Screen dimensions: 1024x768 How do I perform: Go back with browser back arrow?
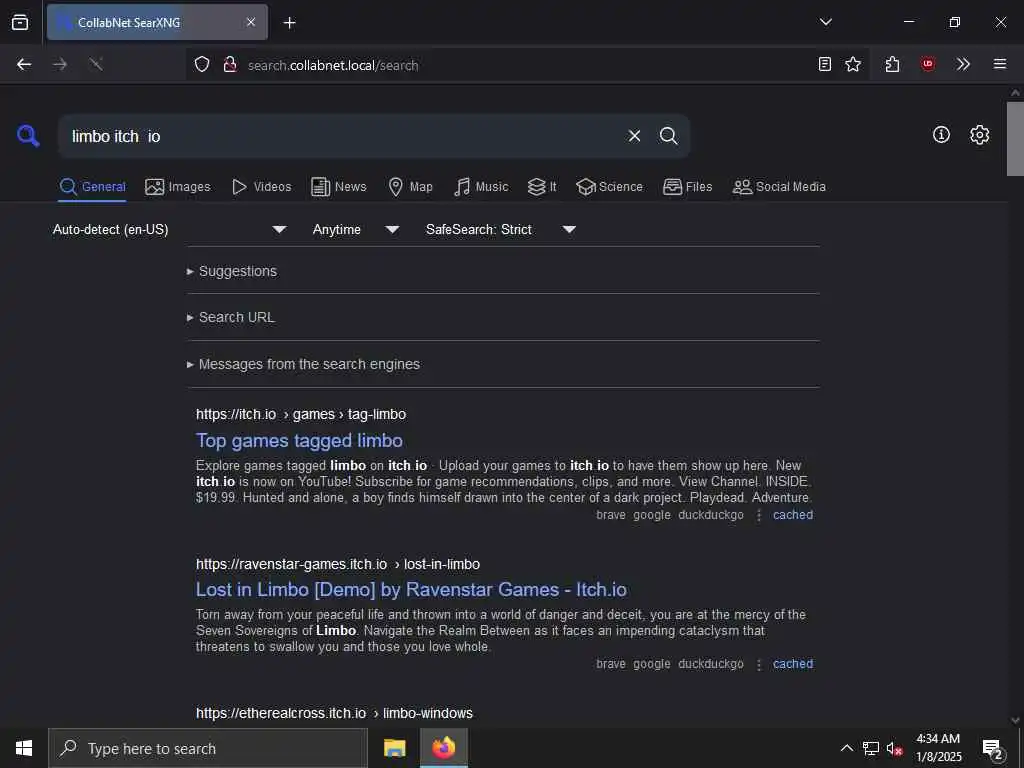click(x=24, y=64)
